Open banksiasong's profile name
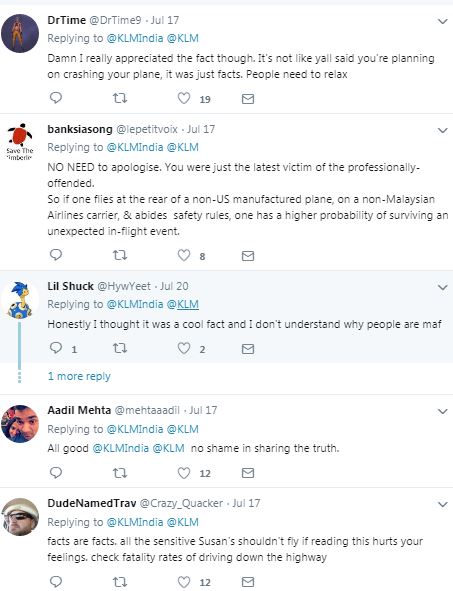 80,129
